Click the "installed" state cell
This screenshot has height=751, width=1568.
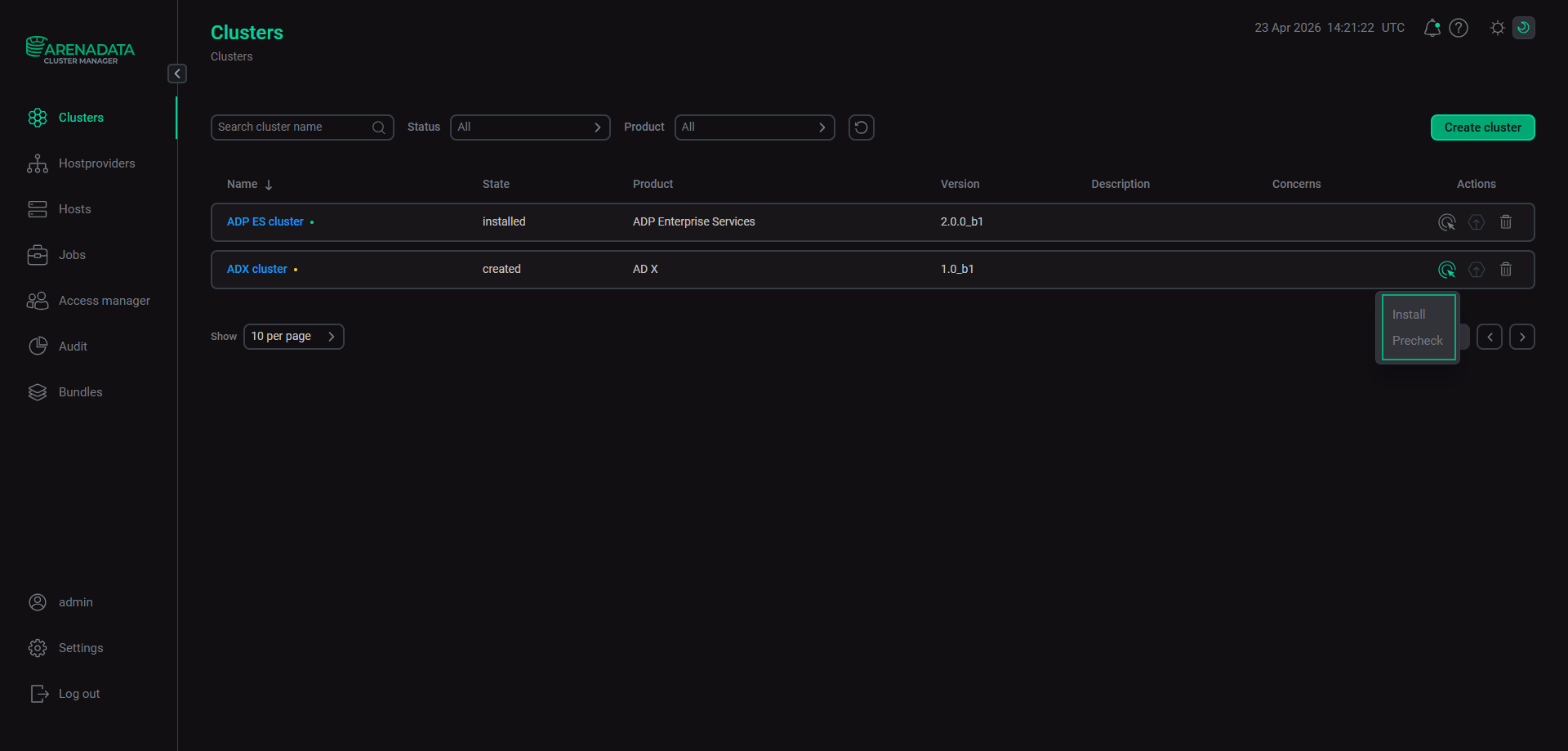click(x=504, y=222)
